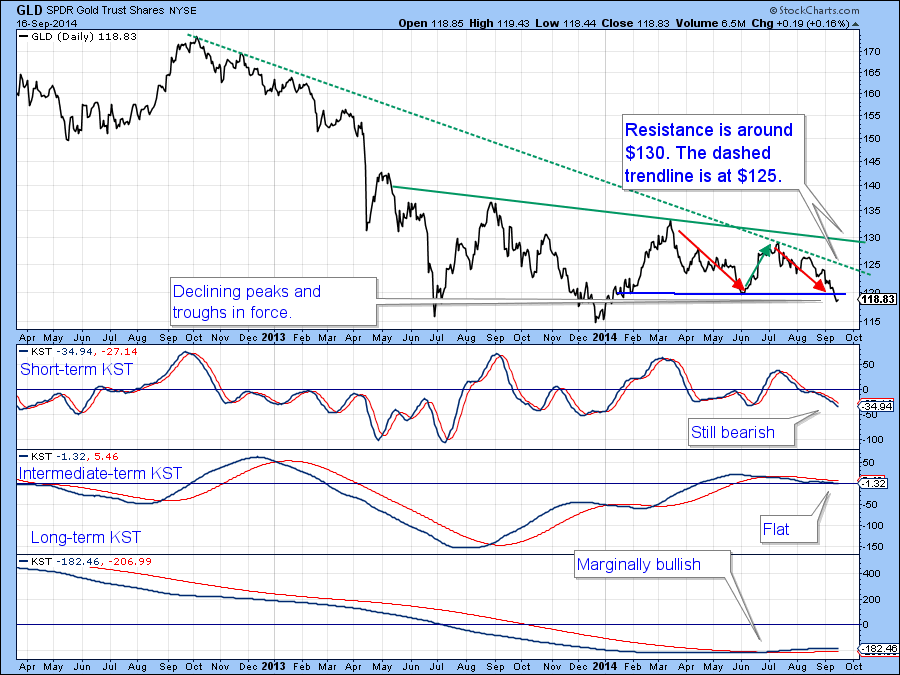
Task: Click the -1.32 value tag on KST axis
Action: coord(874,483)
